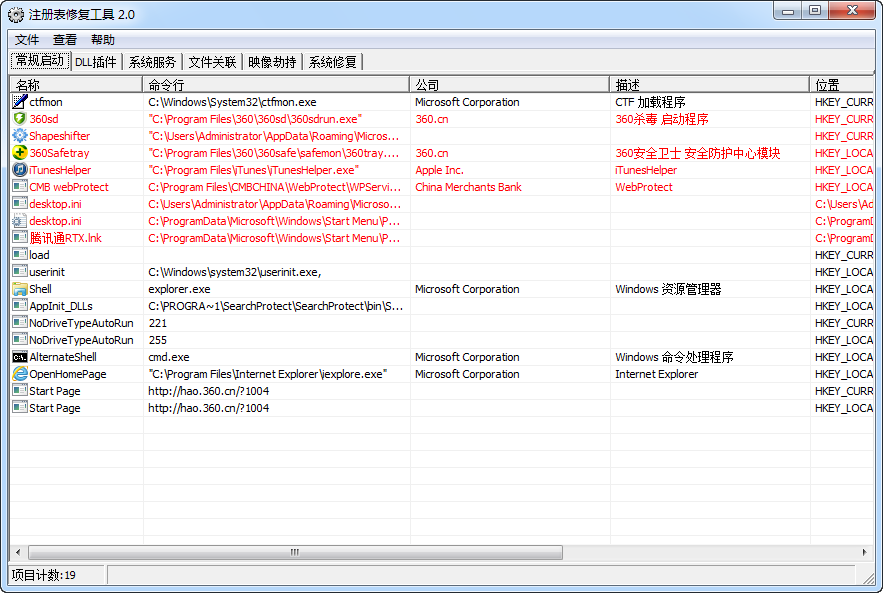The width and height of the screenshot is (883, 593).
Task: Select the load entry name
Action: tap(39, 255)
